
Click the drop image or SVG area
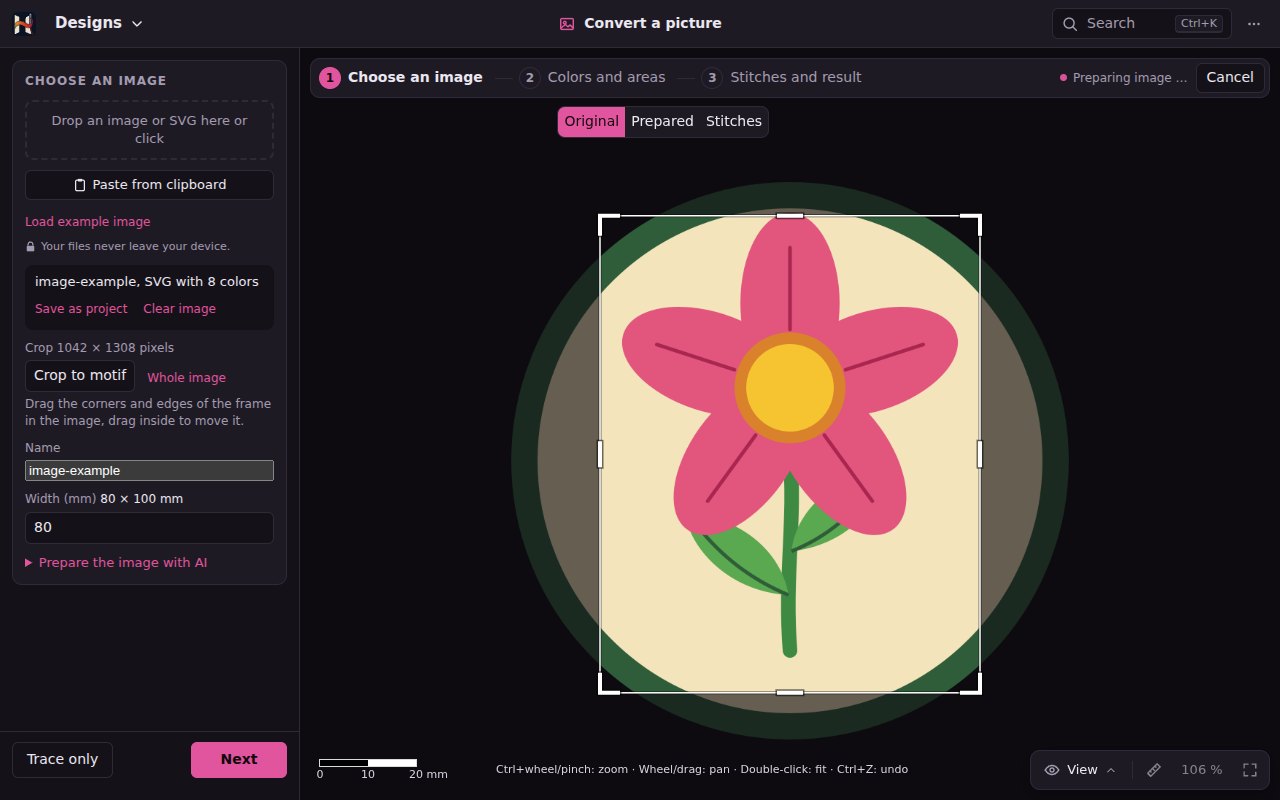[149, 130]
